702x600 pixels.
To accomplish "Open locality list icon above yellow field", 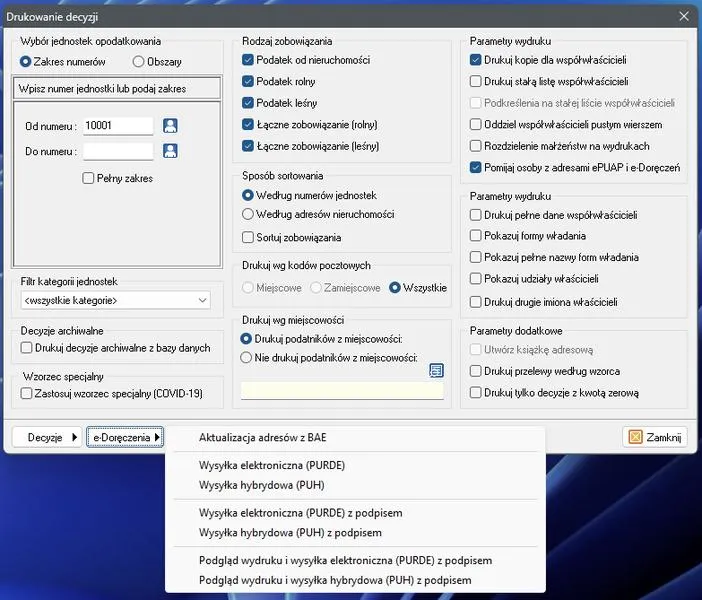I will [436, 370].
